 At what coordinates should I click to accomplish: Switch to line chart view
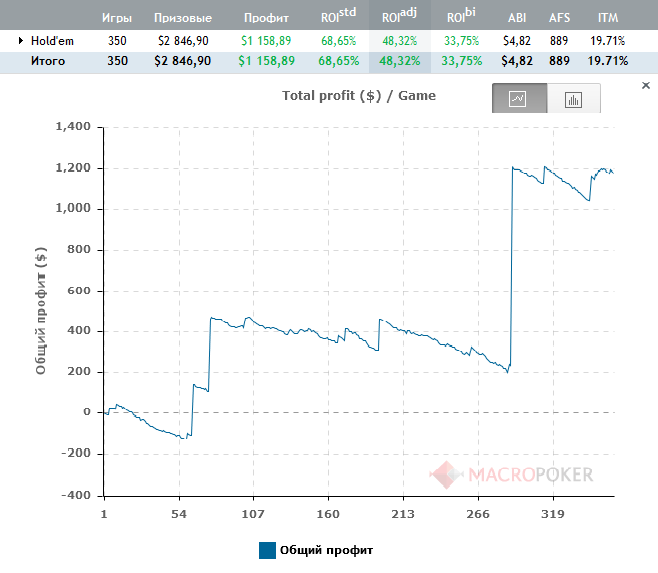[520, 98]
